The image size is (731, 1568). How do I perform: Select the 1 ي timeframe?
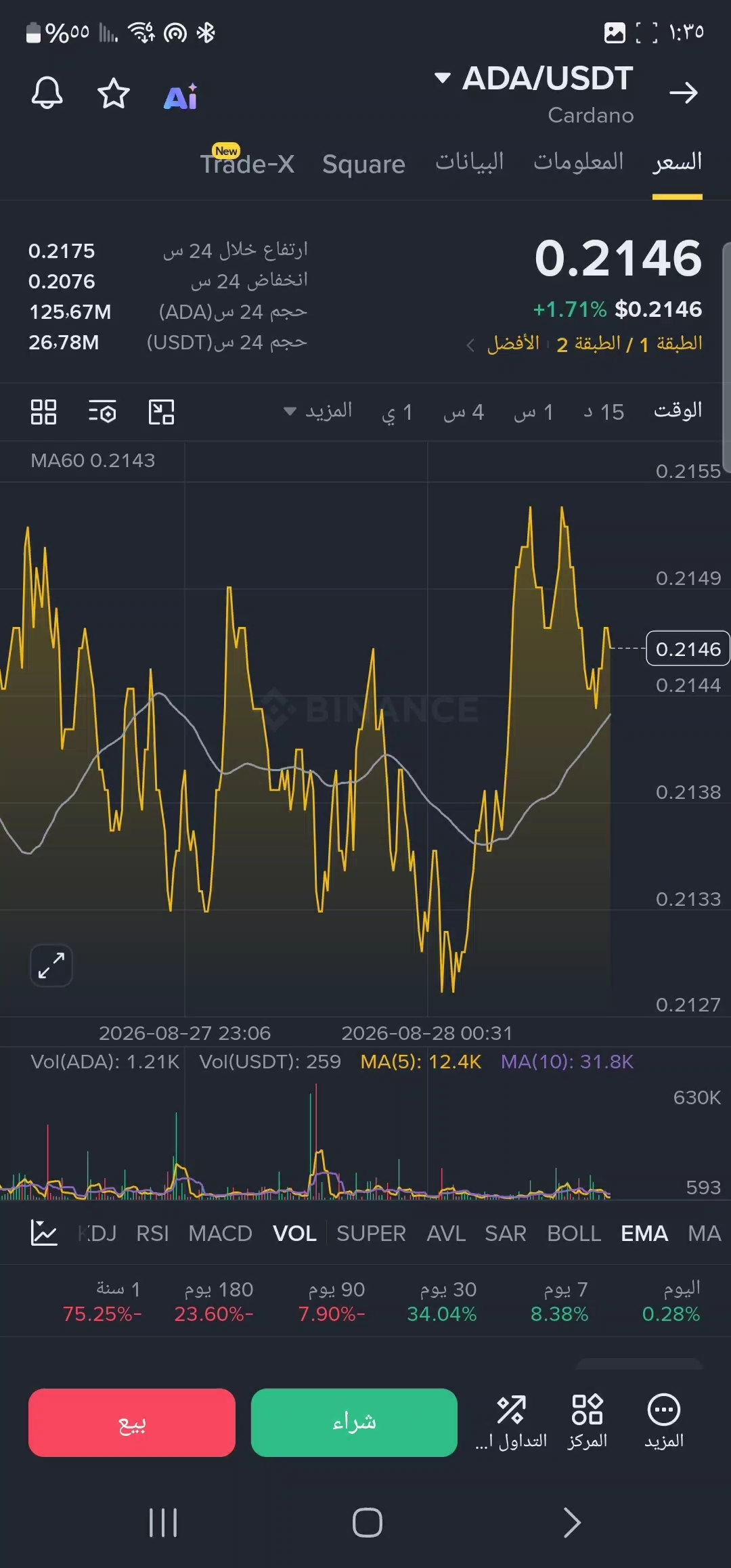397,412
